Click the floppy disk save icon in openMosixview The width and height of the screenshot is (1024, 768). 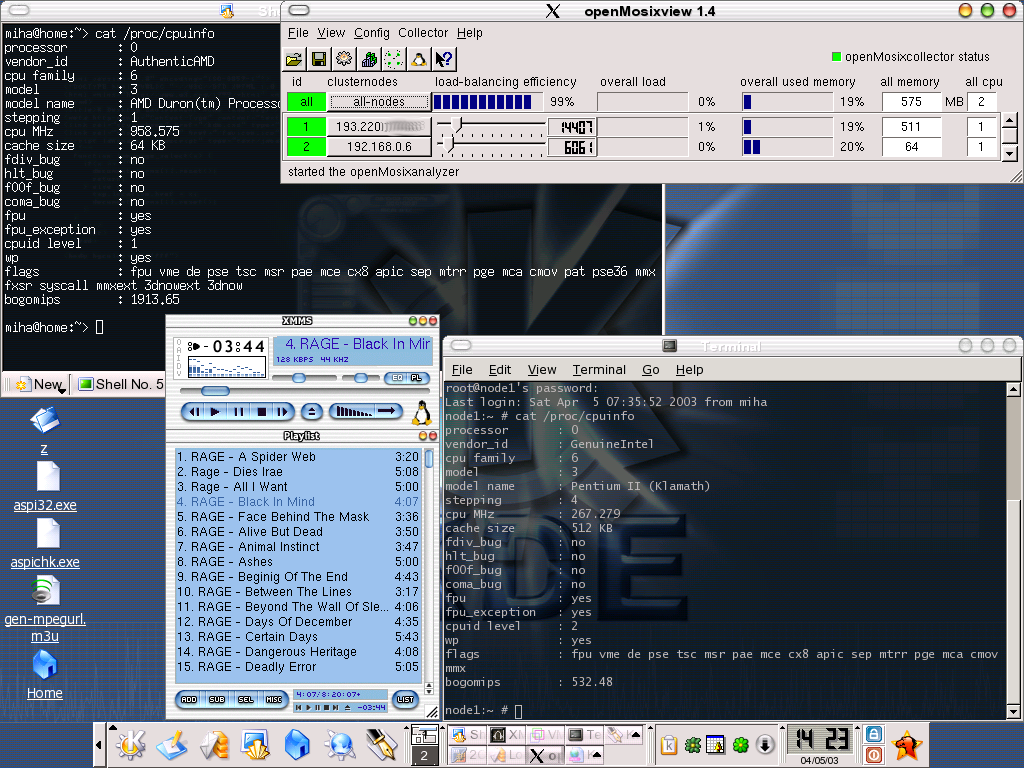coord(319,59)
